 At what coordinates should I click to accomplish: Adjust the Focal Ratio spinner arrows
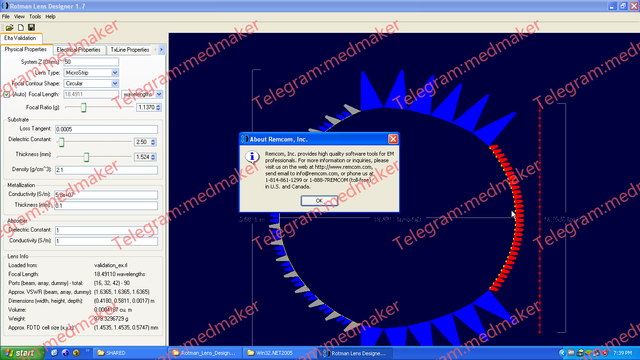158,107
